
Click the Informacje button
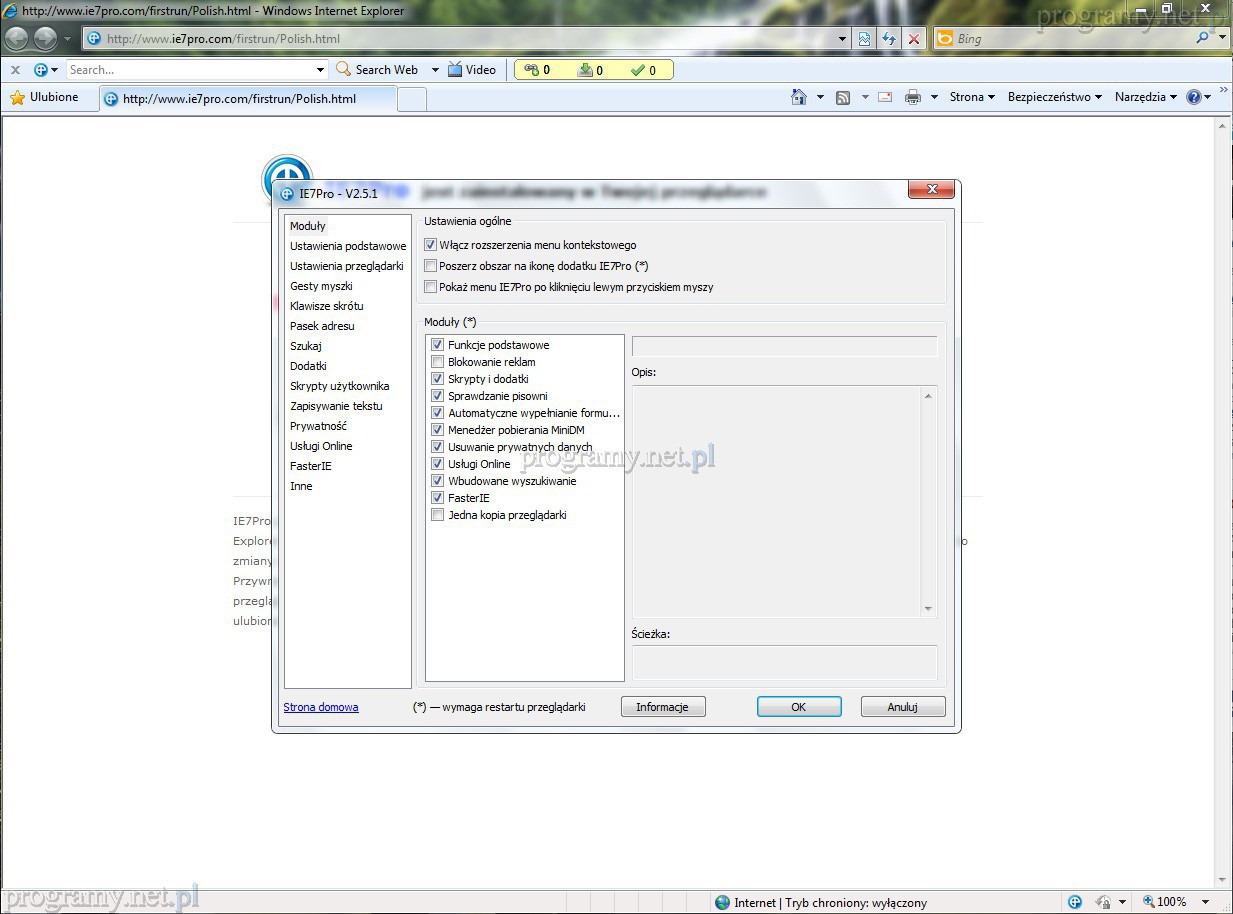tap(662, 707)
